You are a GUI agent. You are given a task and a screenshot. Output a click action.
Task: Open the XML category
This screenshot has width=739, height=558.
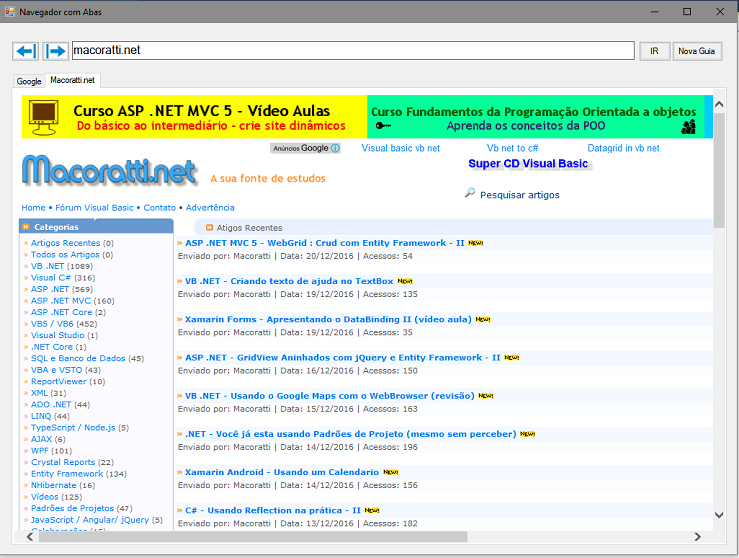point(39,393)
